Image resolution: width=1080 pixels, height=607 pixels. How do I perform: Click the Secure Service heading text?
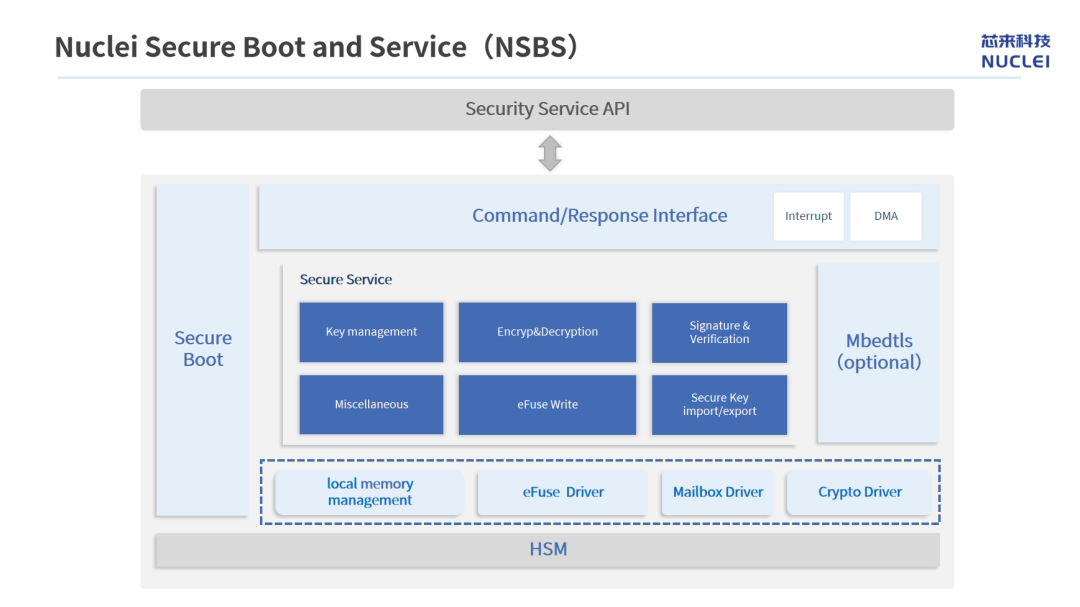click(x=346, y=279)
